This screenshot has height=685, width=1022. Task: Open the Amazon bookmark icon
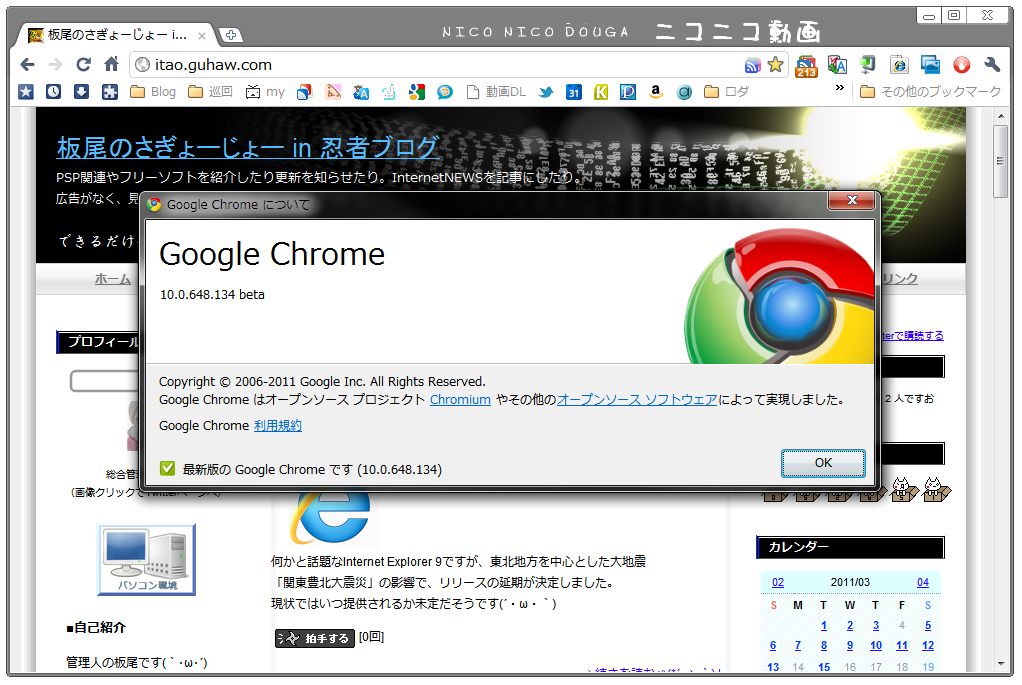656,93
